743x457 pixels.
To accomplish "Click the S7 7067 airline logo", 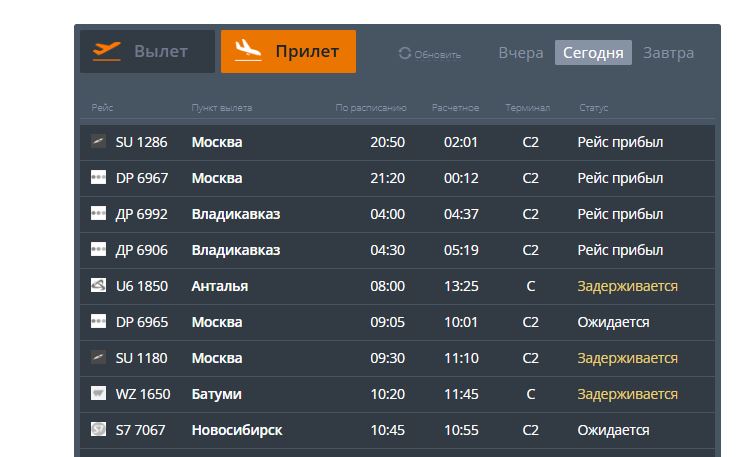I will pyautogui.click(x=98, y=430).
